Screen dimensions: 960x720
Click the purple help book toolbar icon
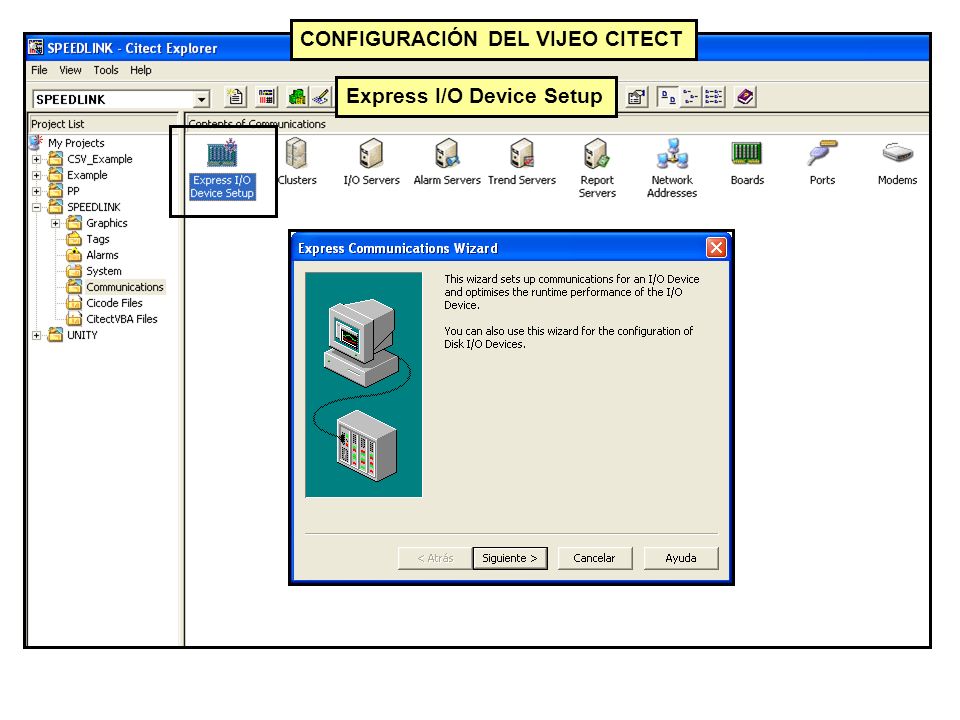[745, 97]
